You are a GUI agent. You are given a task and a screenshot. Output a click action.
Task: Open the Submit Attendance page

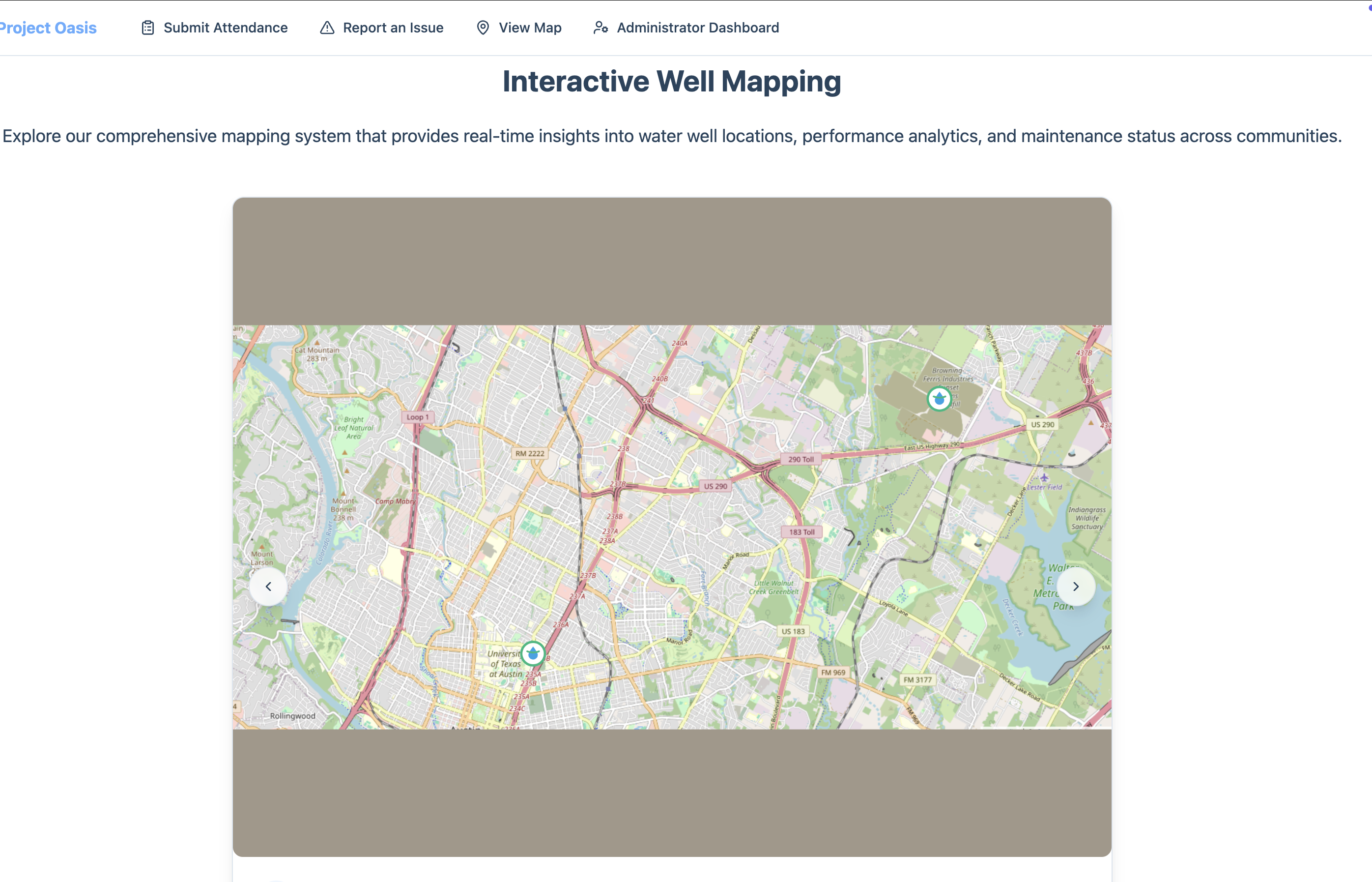tap(226, 28)
